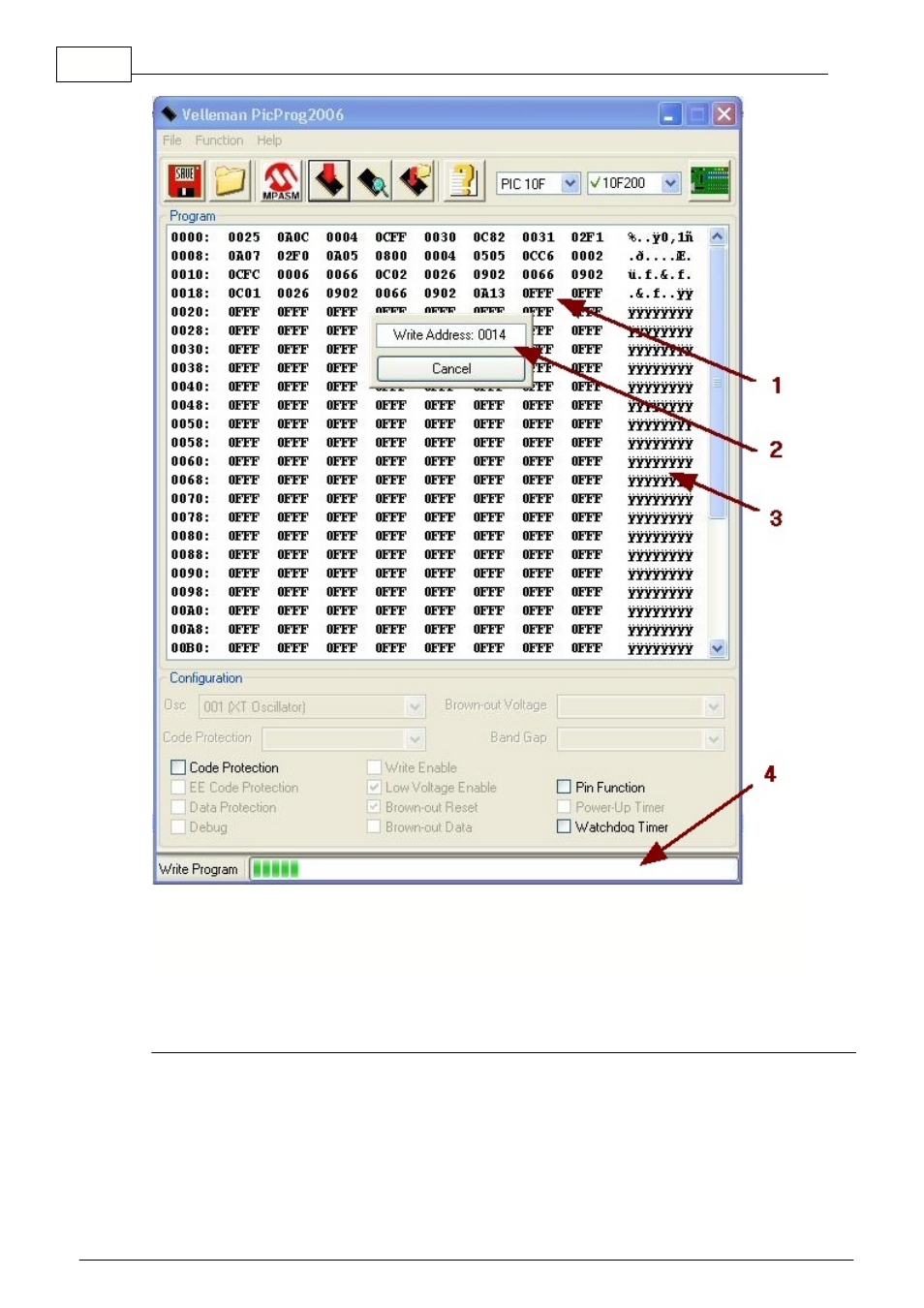This screenshot has height=1308, width=924.
Task: Expand the Band Gap dropdown
Action: pos(714,739)
